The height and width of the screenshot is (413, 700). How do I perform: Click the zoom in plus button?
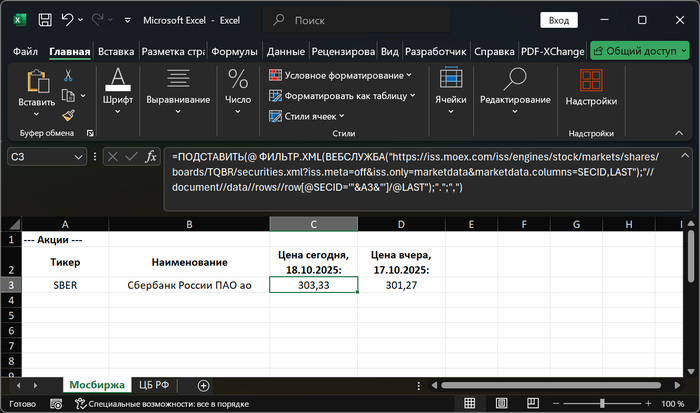point(648,403)
